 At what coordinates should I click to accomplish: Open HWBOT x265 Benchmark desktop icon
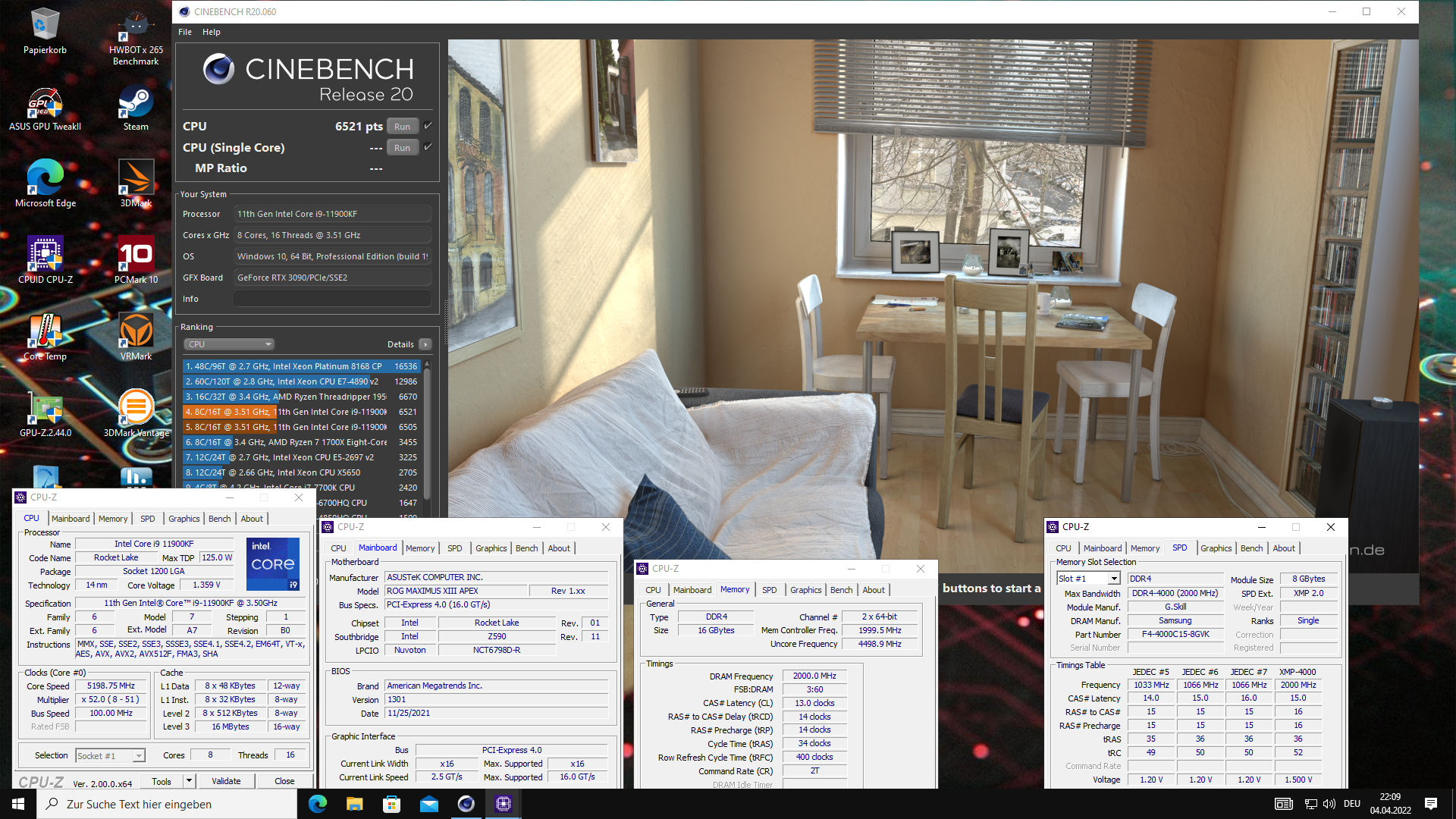tap(136, 36)
